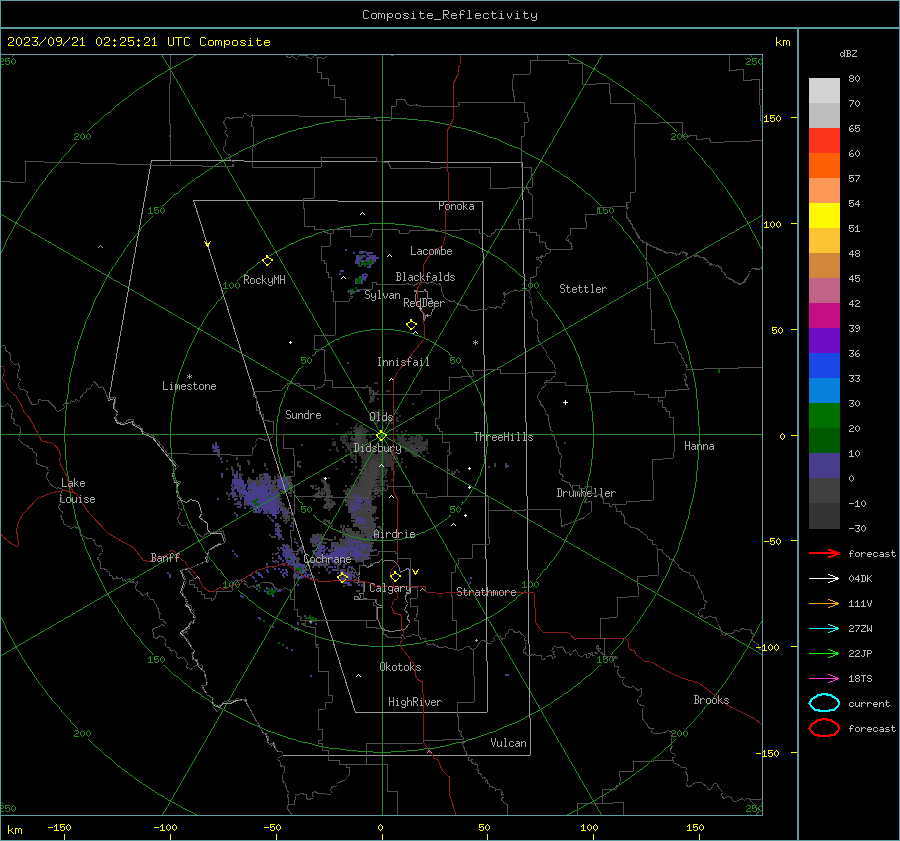Click the Composite_Reflectivity title text
The image size is (900, 841).
coord(449,15)
